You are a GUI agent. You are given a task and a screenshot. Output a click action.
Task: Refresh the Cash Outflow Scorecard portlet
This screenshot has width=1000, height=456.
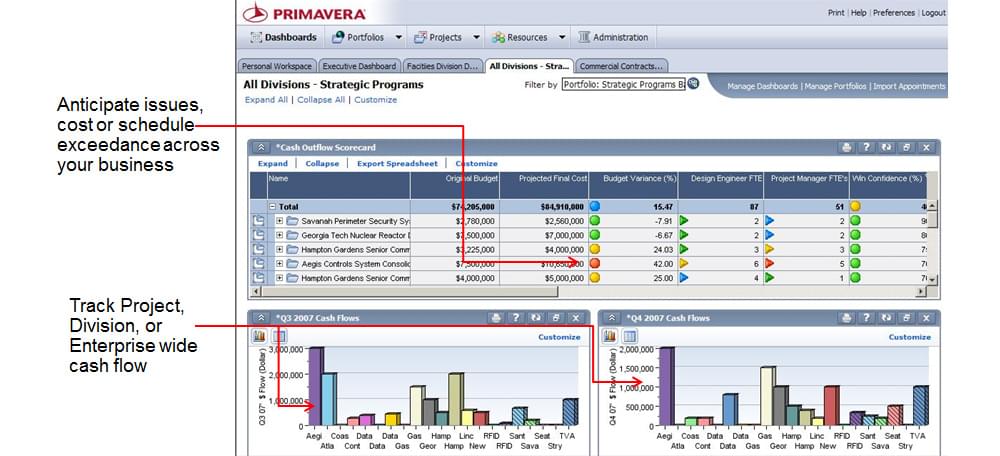tap(886, 147)
